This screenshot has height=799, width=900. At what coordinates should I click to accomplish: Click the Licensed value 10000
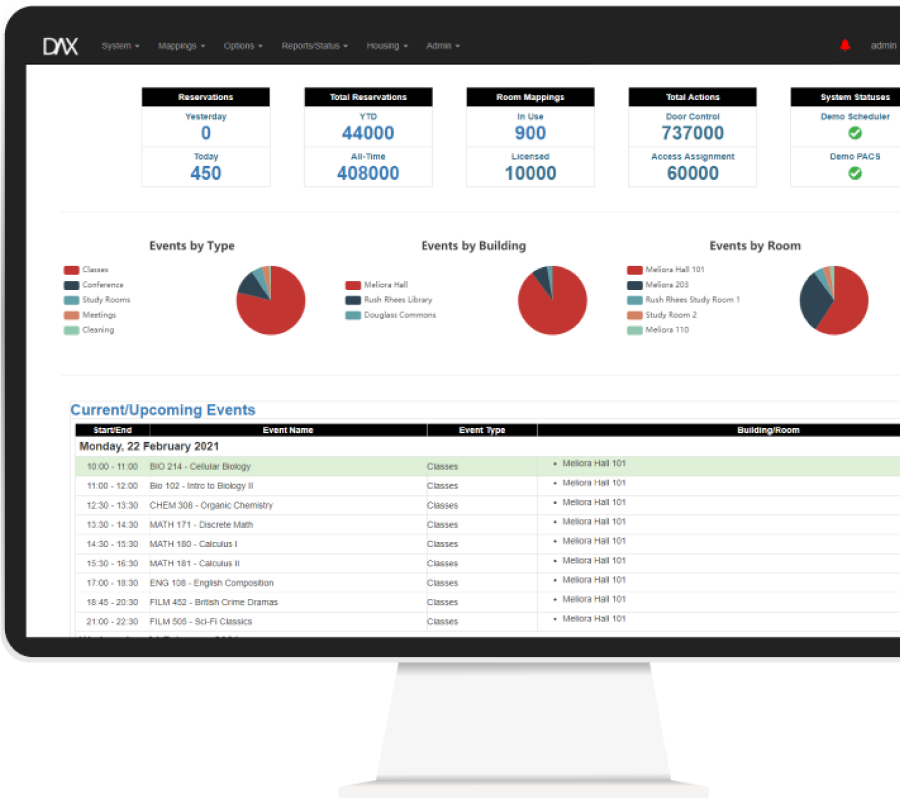530,173
